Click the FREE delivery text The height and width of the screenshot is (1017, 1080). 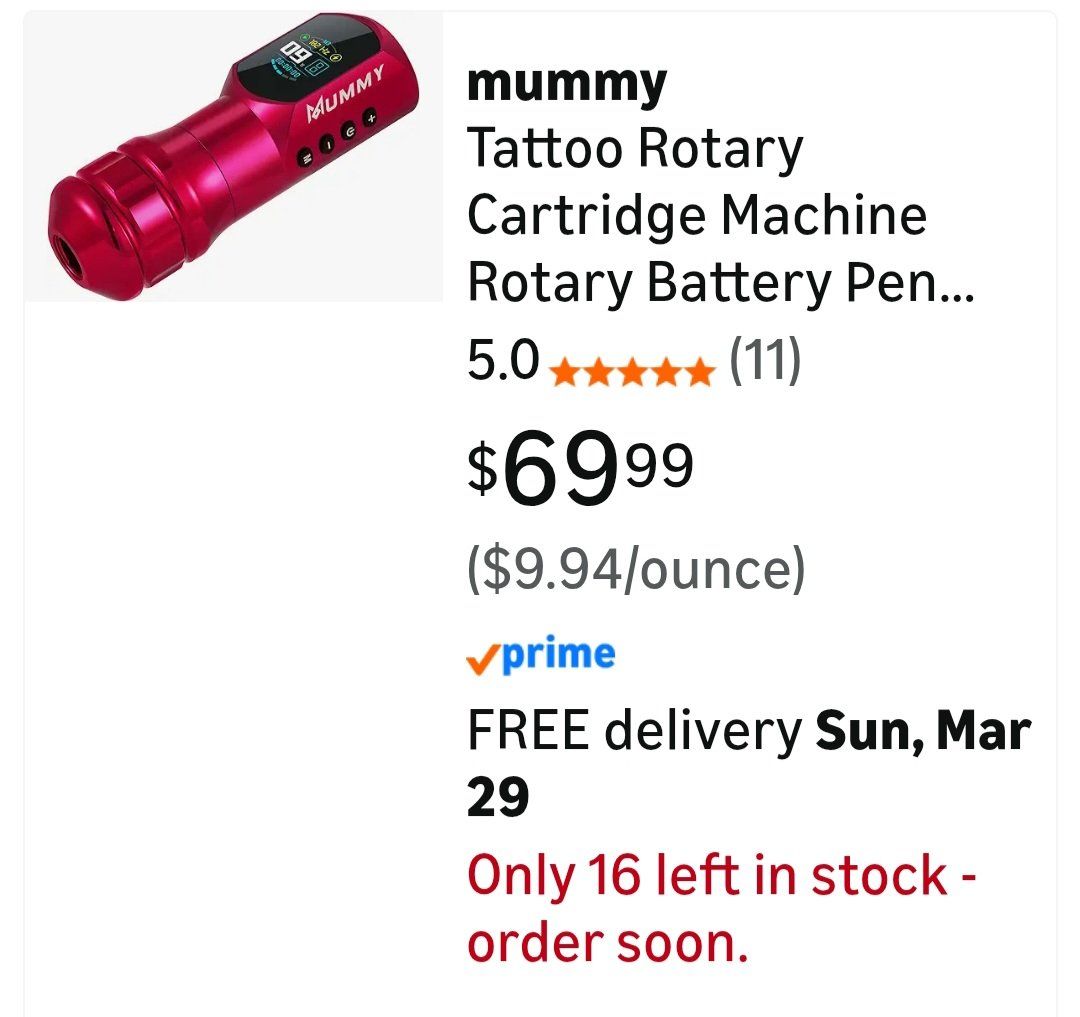(634, 731)
